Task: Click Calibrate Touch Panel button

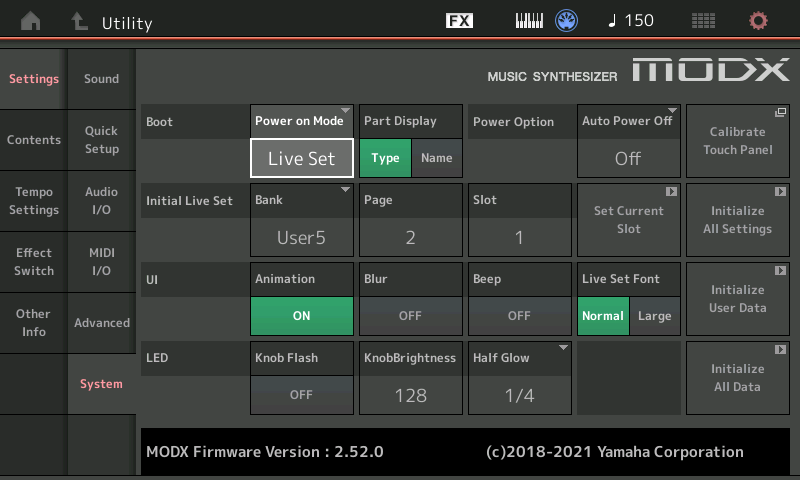Action: [x=737, y=141]
